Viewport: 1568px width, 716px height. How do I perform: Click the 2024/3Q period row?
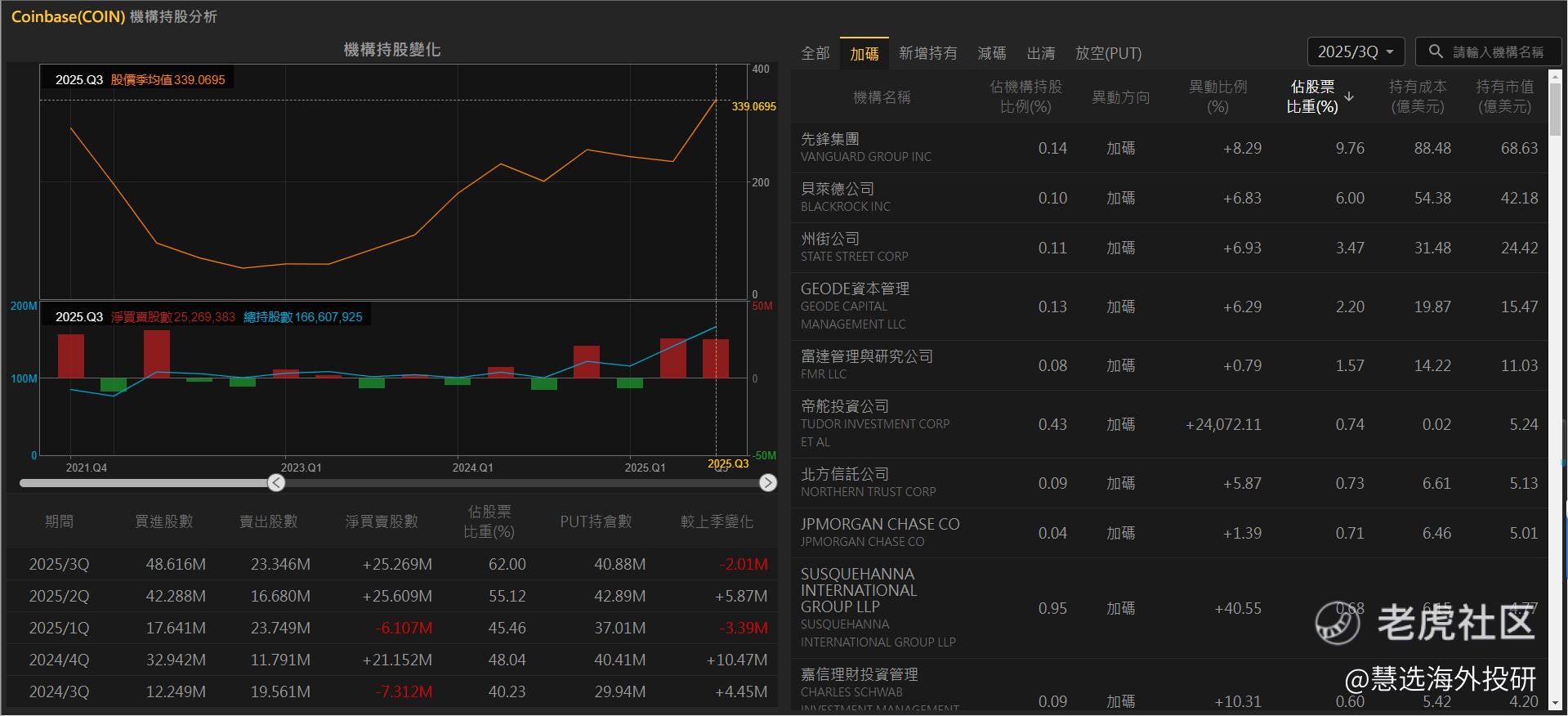[x=392, y=691]
